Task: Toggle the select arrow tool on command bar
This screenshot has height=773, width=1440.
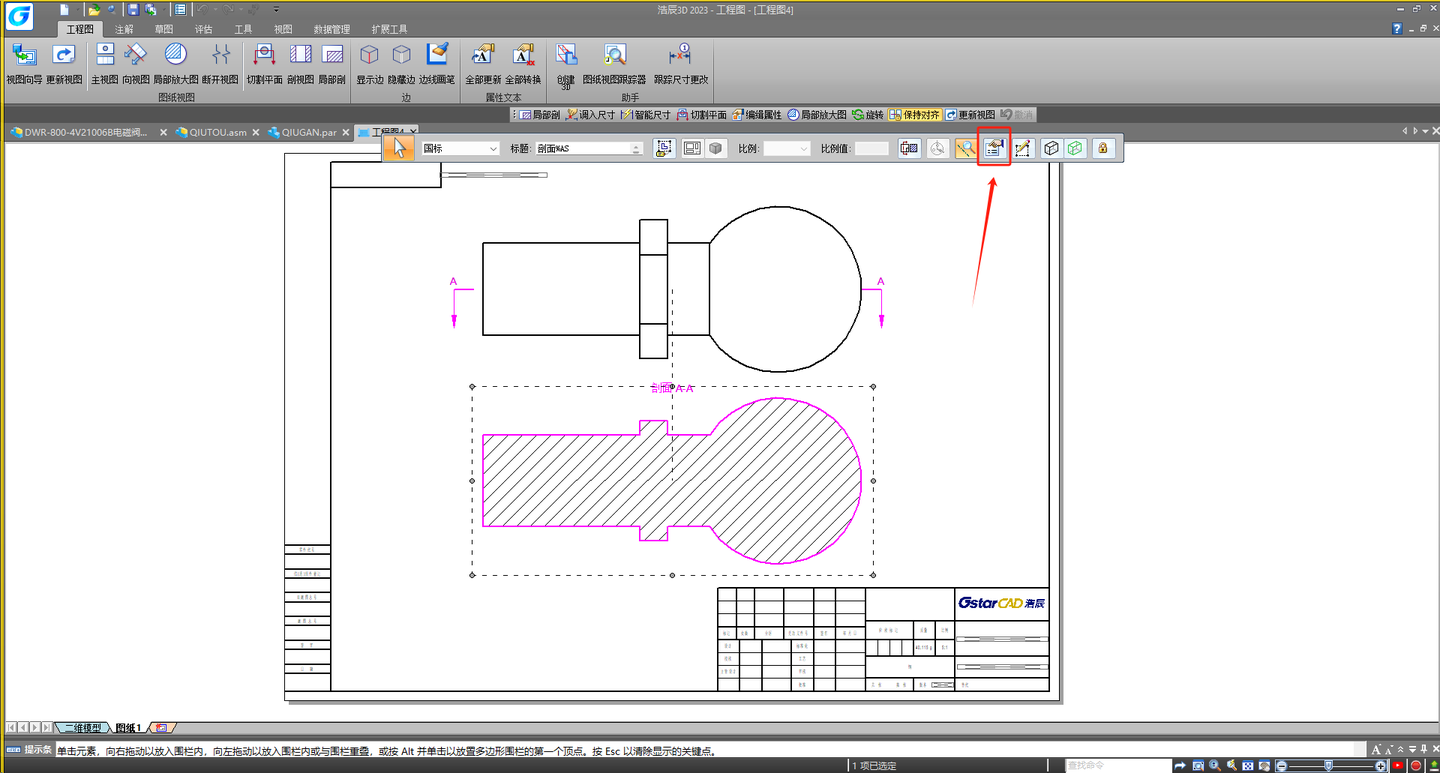Action: pyautogui.click(x=398, y=148)
